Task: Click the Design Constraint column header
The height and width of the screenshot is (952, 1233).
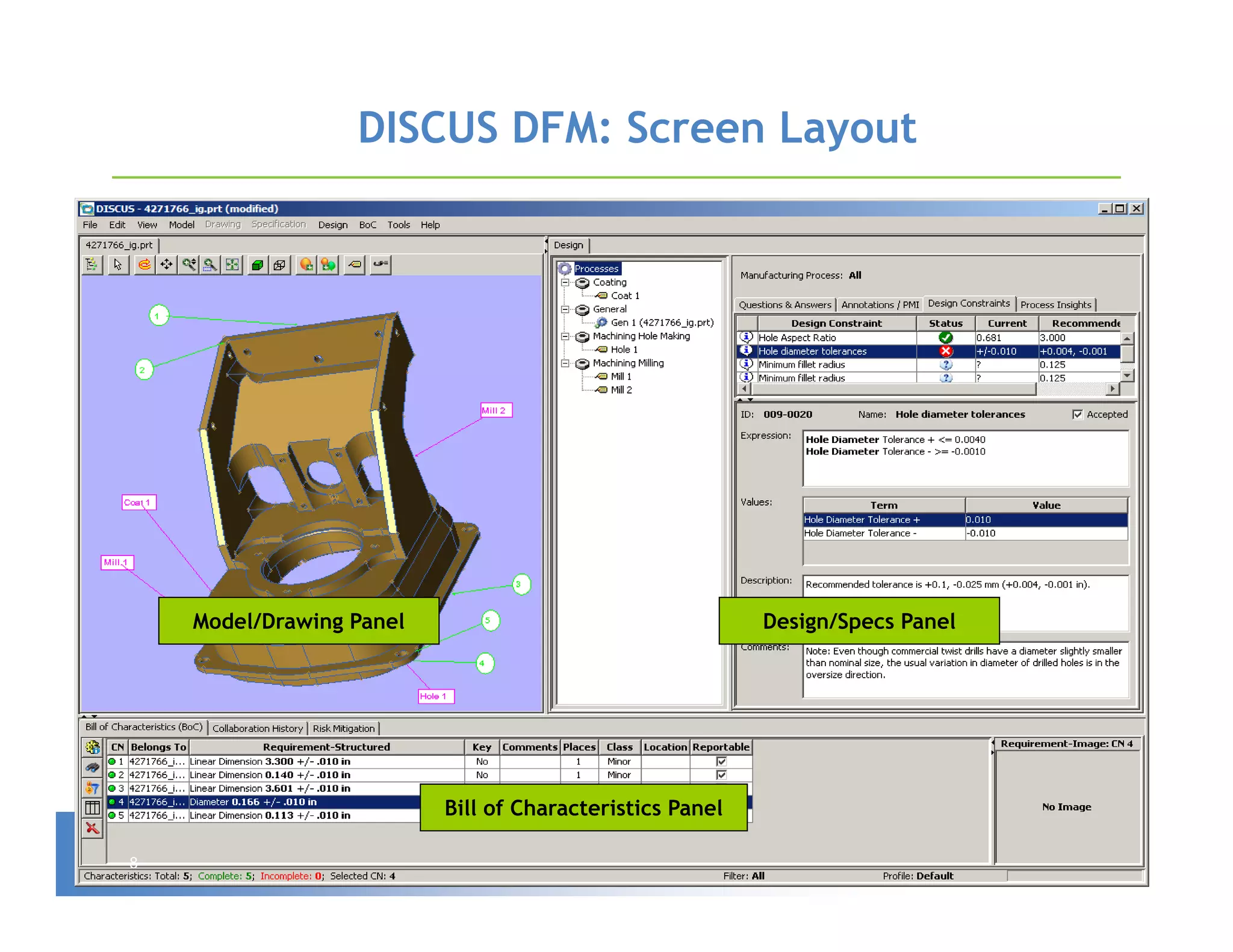Action: 837,324
